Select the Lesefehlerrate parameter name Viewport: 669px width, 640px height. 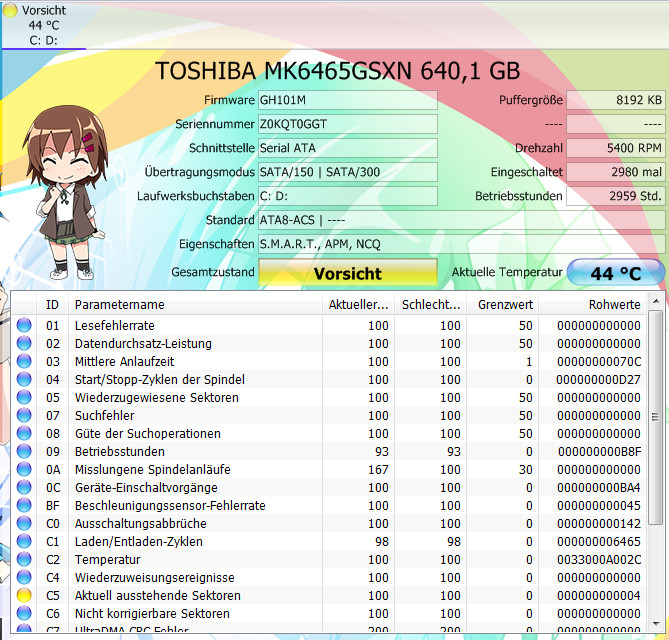point(114,326)
